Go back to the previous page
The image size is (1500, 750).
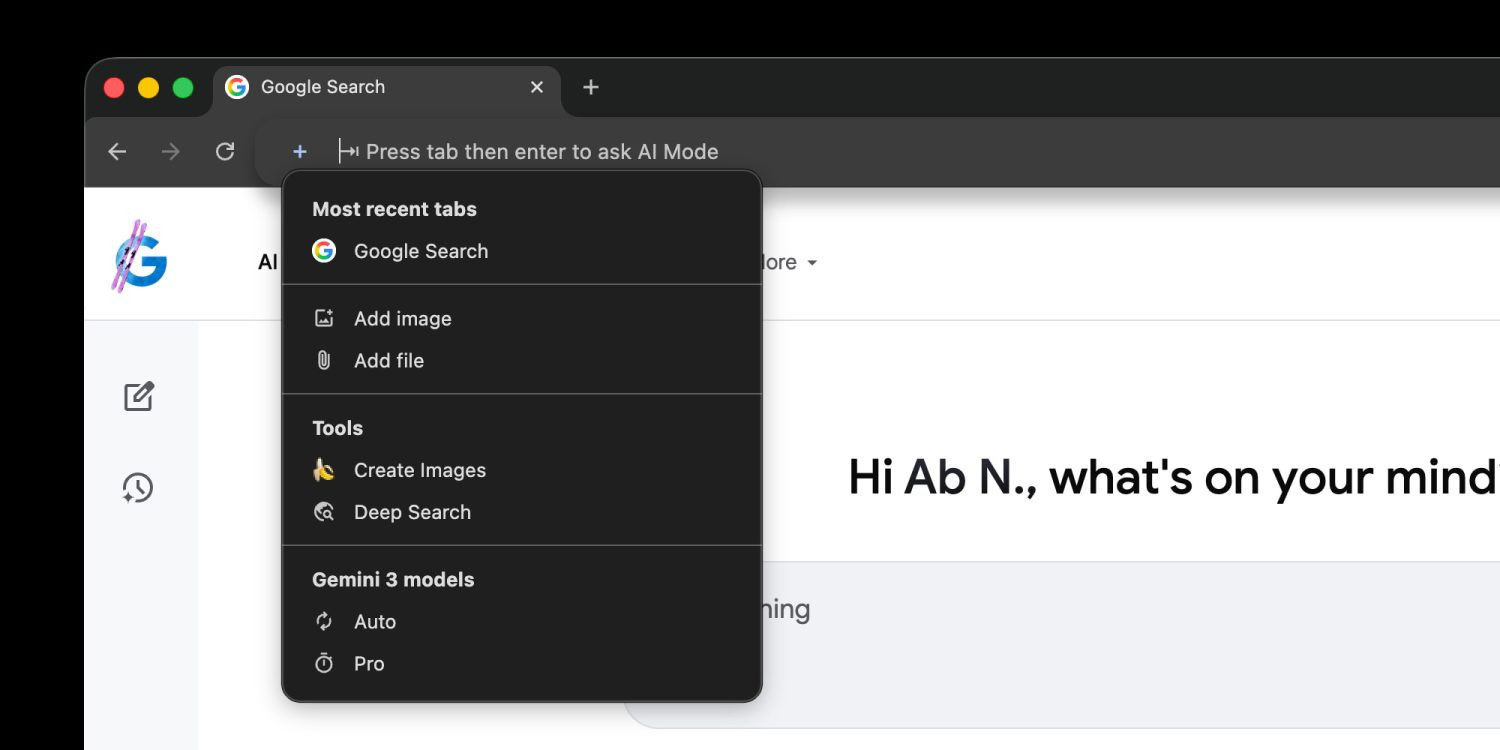(117, 151)
